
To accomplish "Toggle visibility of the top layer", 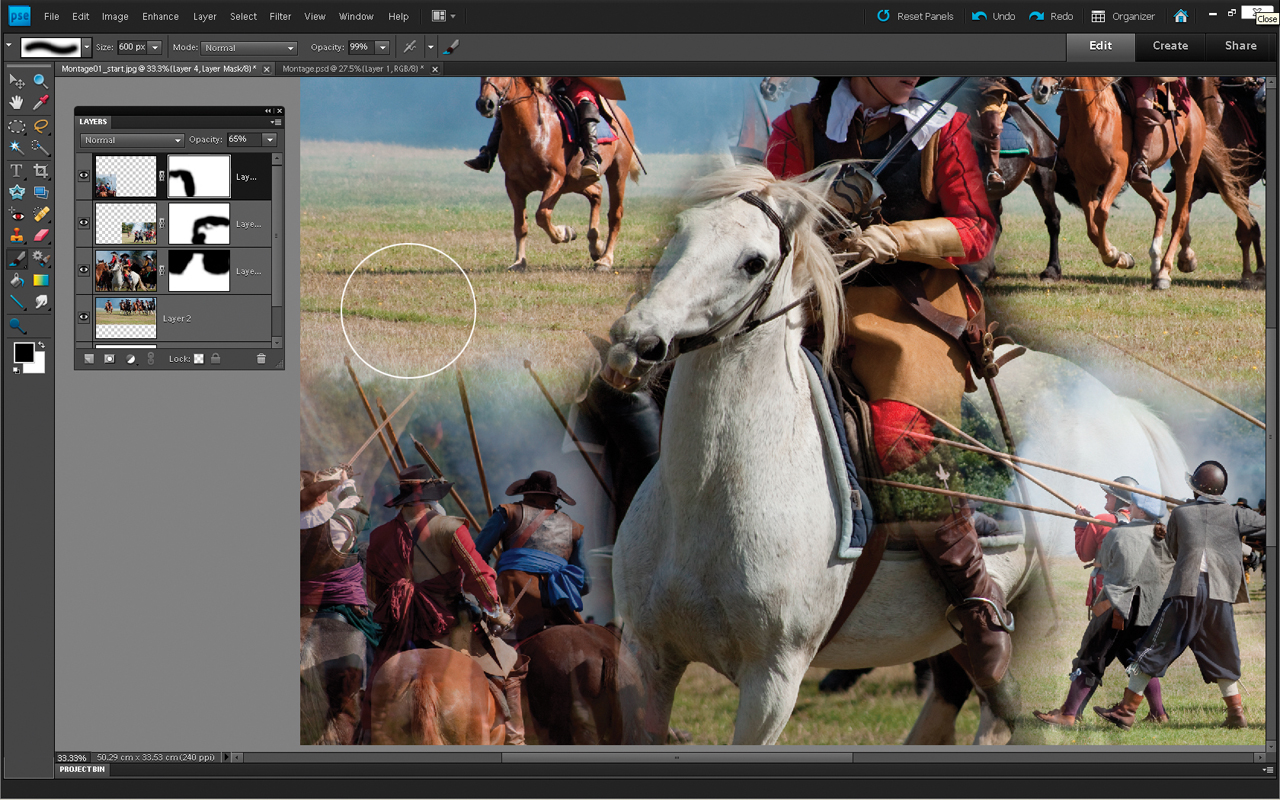I will point(84,175).
